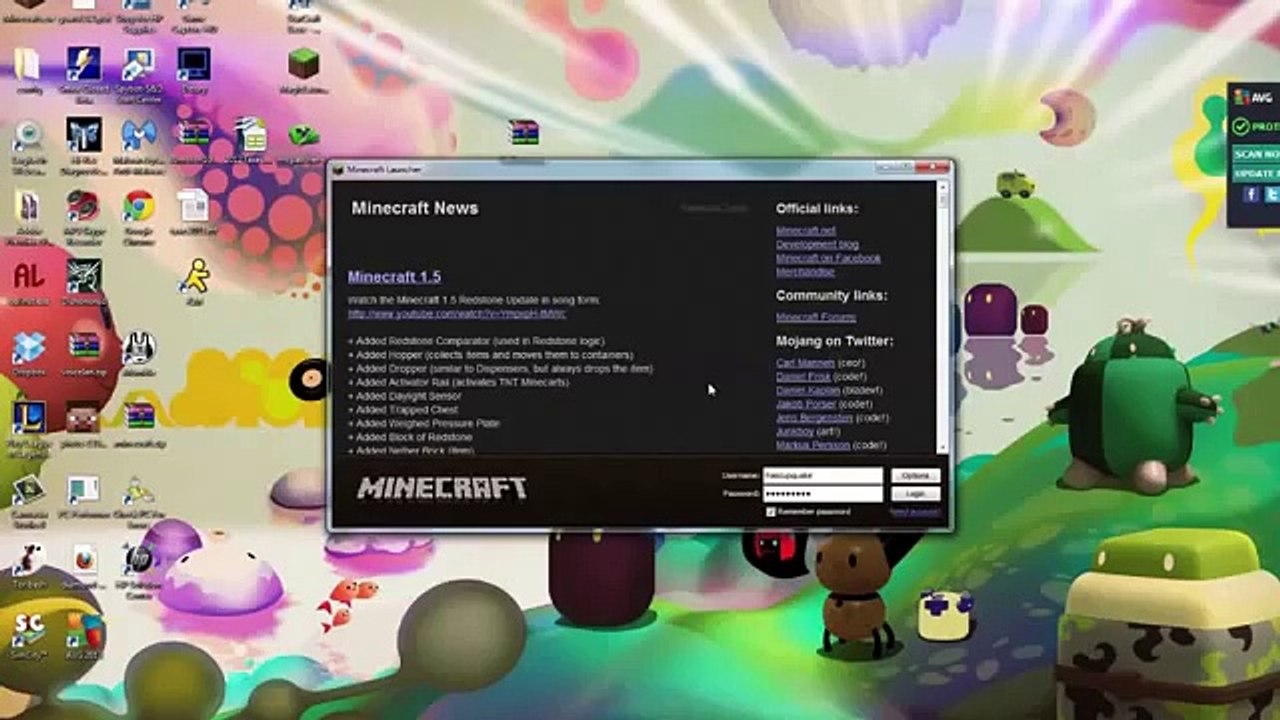The width and height of the screenshot is (1280, 720).
Task: Open the Torbela desktop shortcut
Action: click(28, 560)
